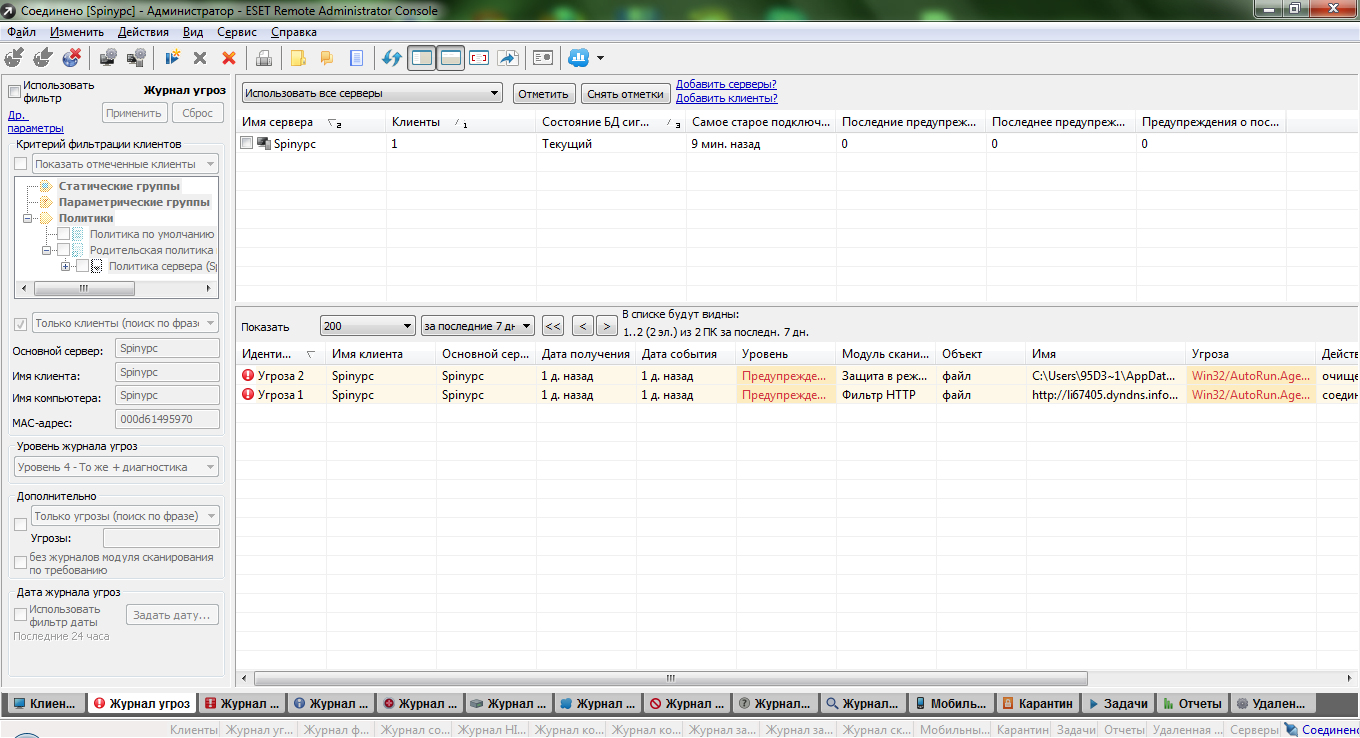Click the red bracket frame toolbar icon
This screenshot has width=1360, height=738.
[x=479, y=58]
